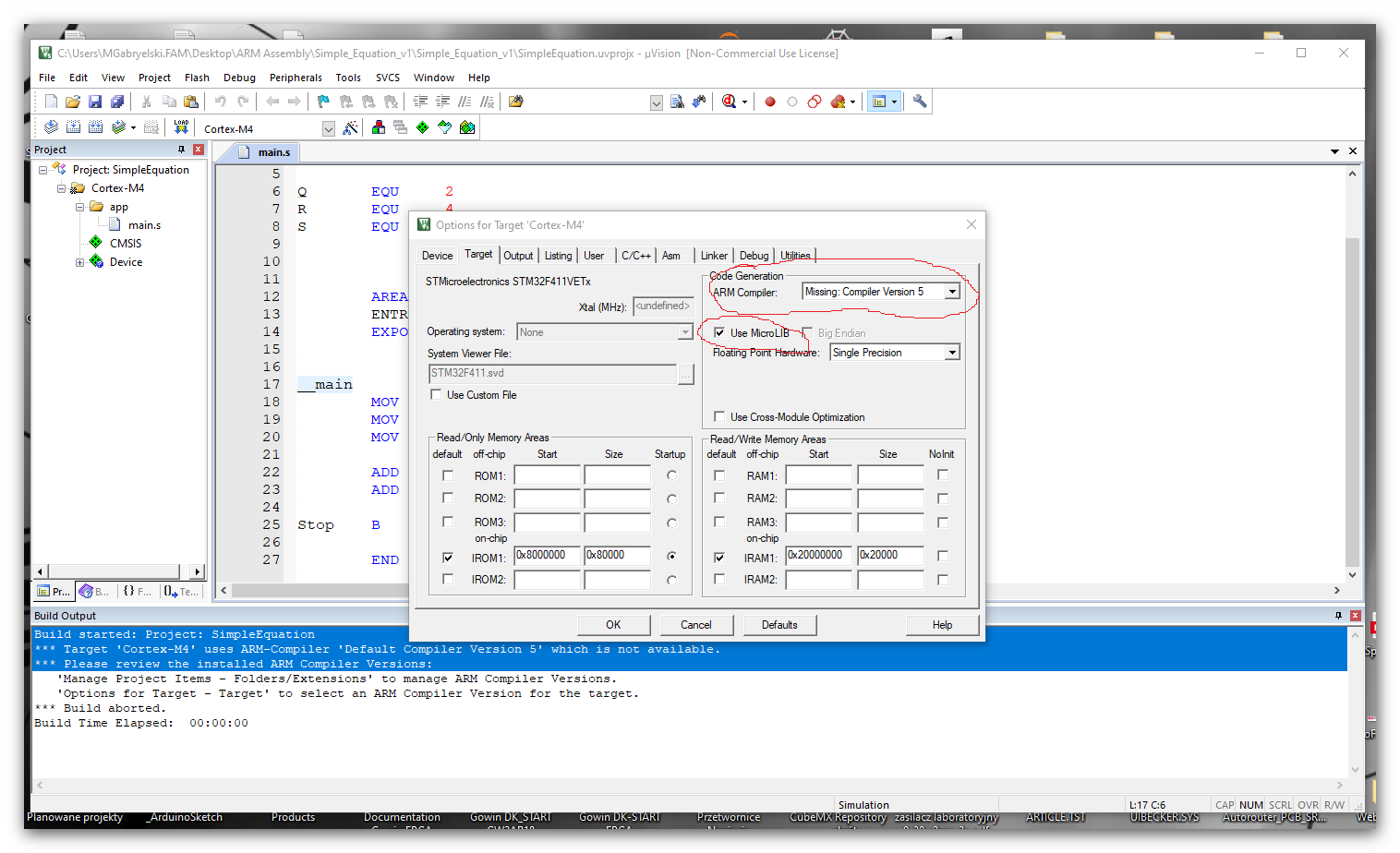Click Defaults button
The image size is (1400, 853).
click(x=779, y=625)
